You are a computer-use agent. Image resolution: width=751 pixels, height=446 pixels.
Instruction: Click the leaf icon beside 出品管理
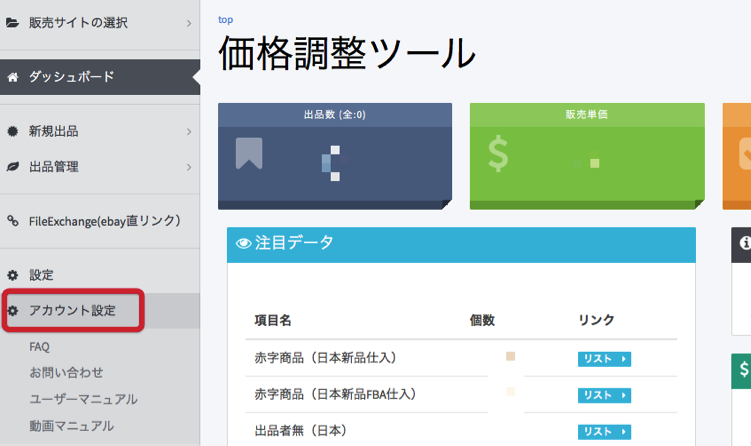(13, 167)
